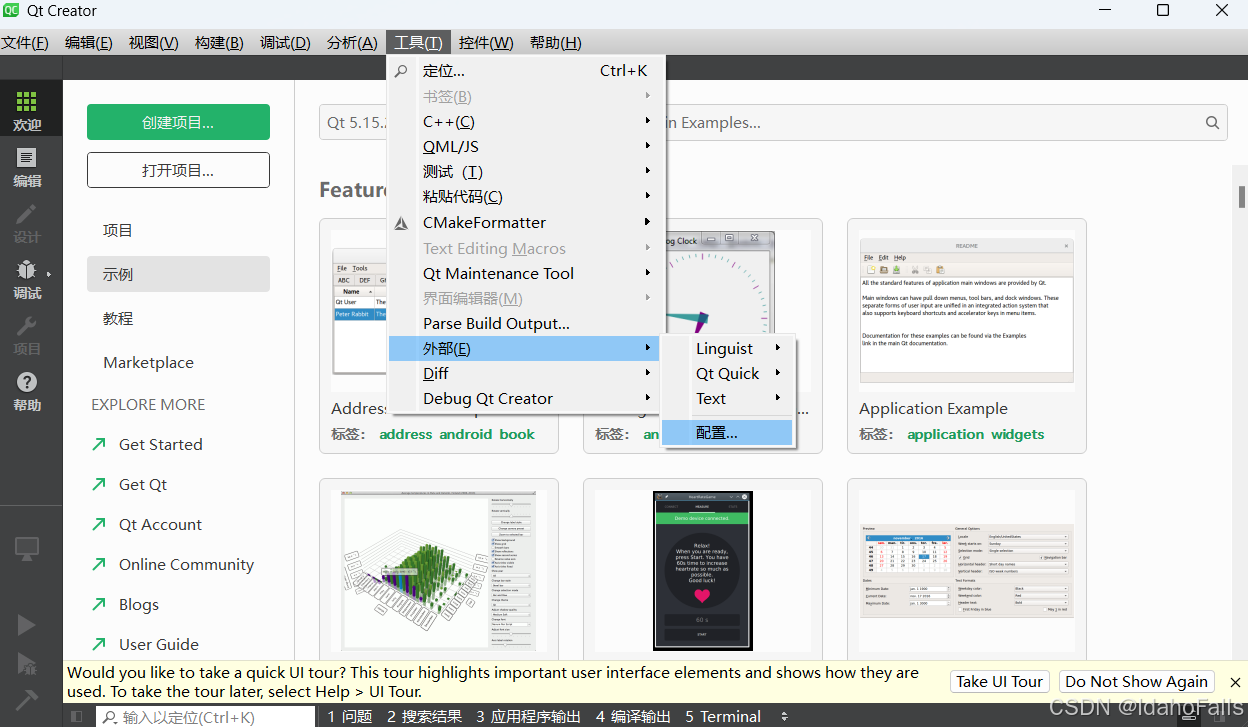Select Parse Build Output... menu item

[526, 323]
